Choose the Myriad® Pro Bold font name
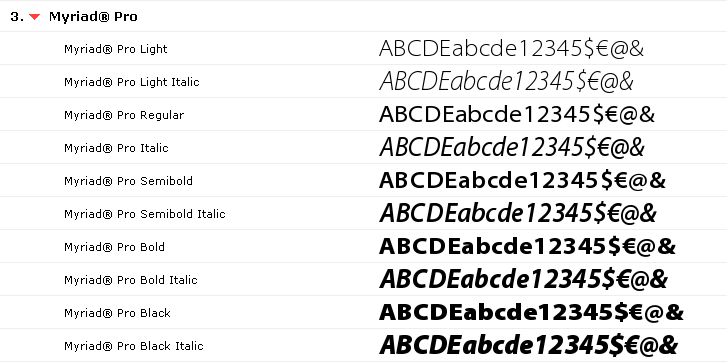The width and height of the screenshot is (727, 363). click(x=115, y=247)
